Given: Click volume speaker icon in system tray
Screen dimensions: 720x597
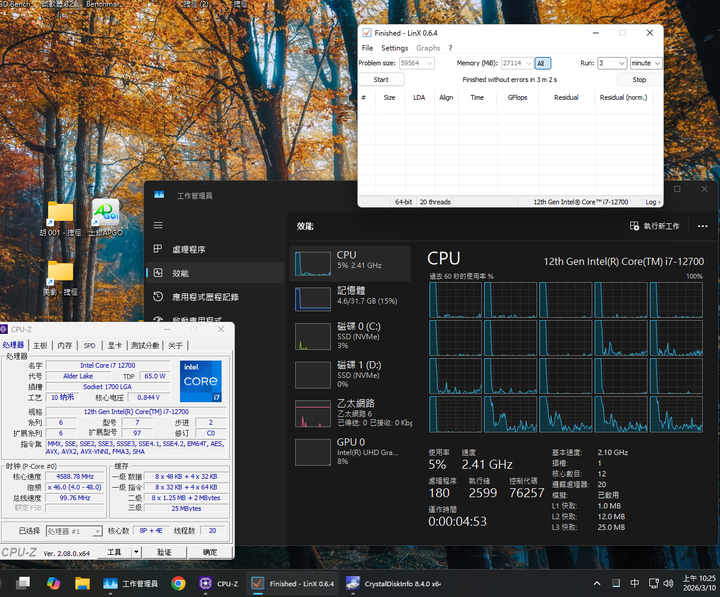Looking at the screenshot, I should pyautogui.click(x=668, y=583).
